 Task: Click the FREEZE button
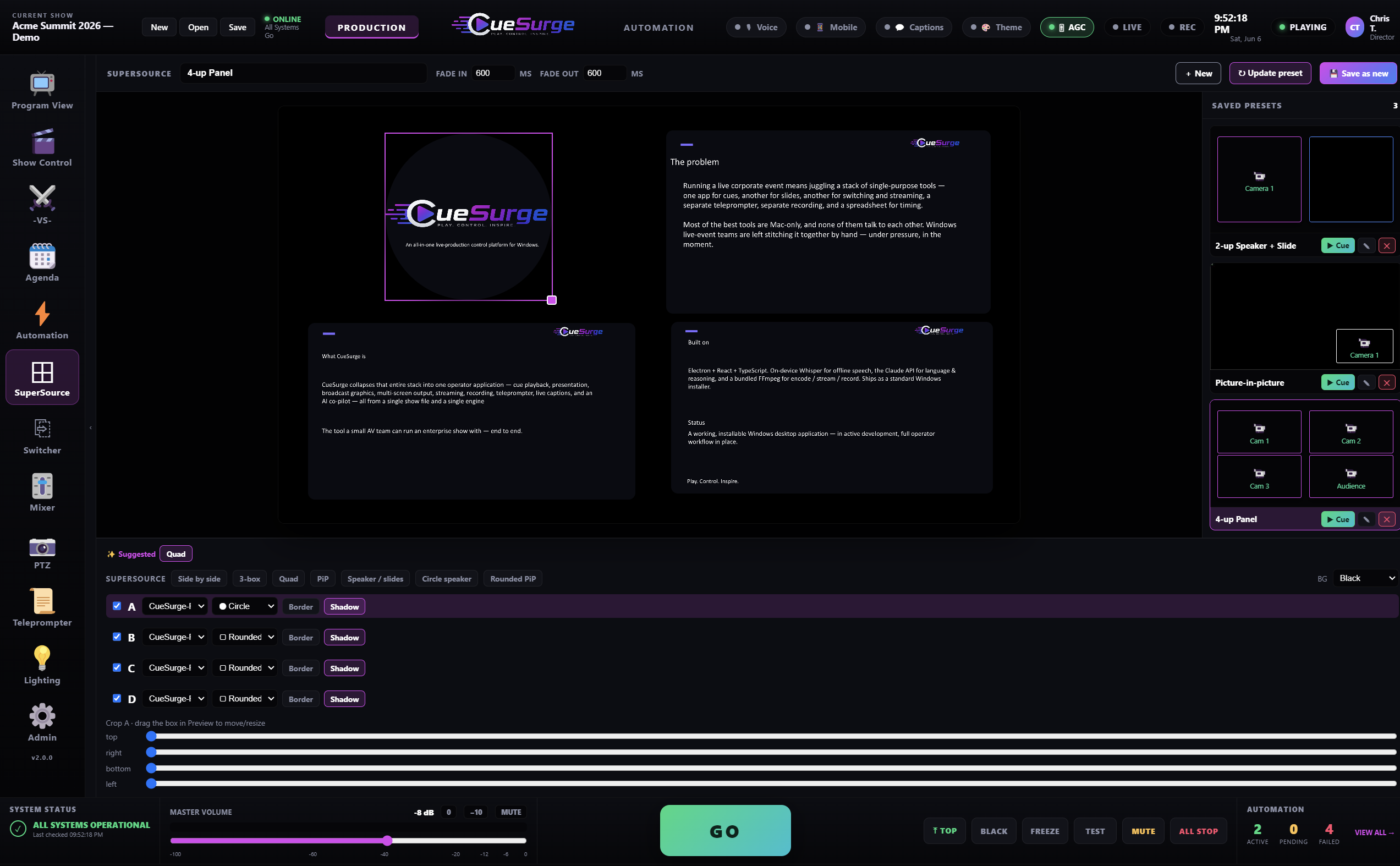pyautogui.click(x=1045, y=831)
